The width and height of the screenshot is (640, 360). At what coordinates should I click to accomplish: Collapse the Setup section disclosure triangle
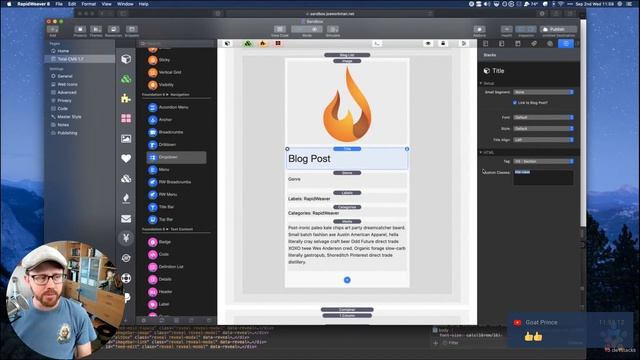pyautogui.click(x=481, y=83)
